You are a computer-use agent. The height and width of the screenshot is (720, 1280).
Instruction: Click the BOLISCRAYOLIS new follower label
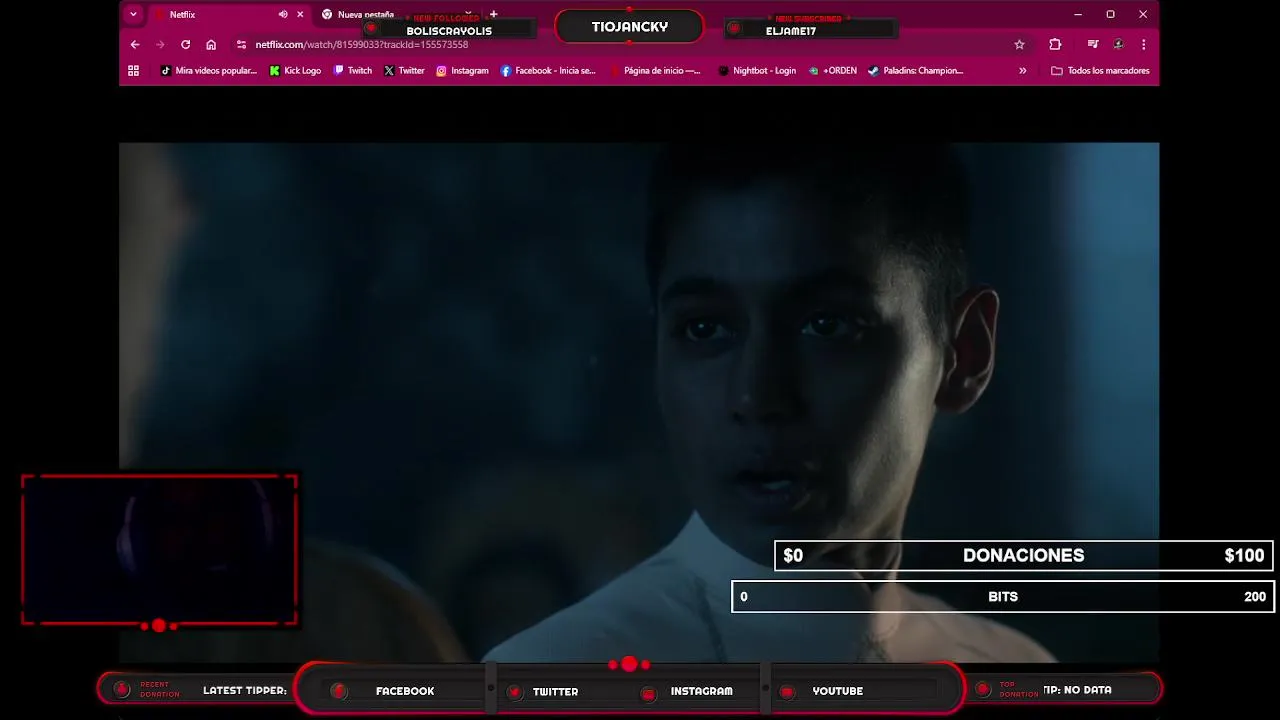[x=449, y=31]
